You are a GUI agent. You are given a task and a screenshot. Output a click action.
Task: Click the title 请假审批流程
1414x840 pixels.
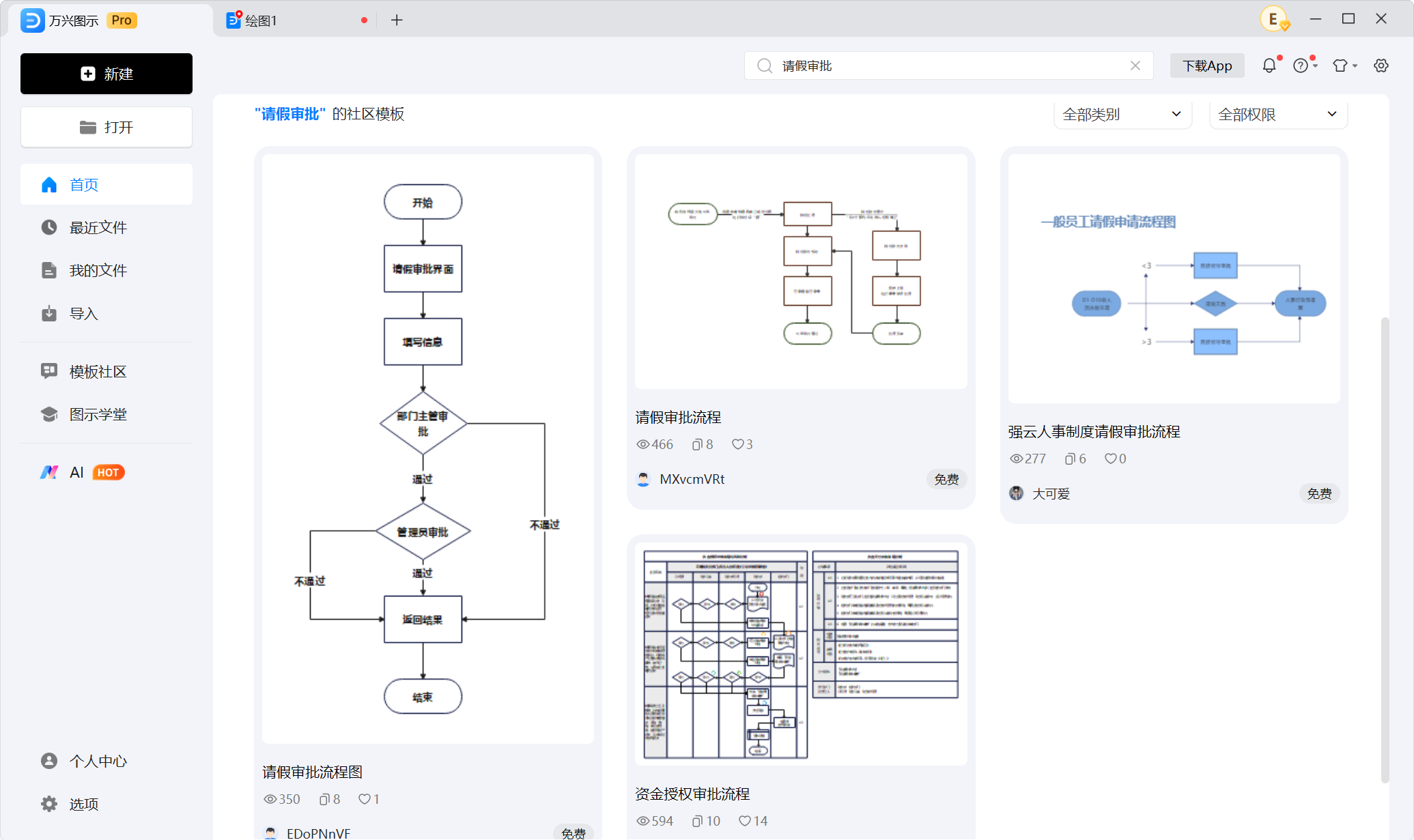(x=678, y=417)
